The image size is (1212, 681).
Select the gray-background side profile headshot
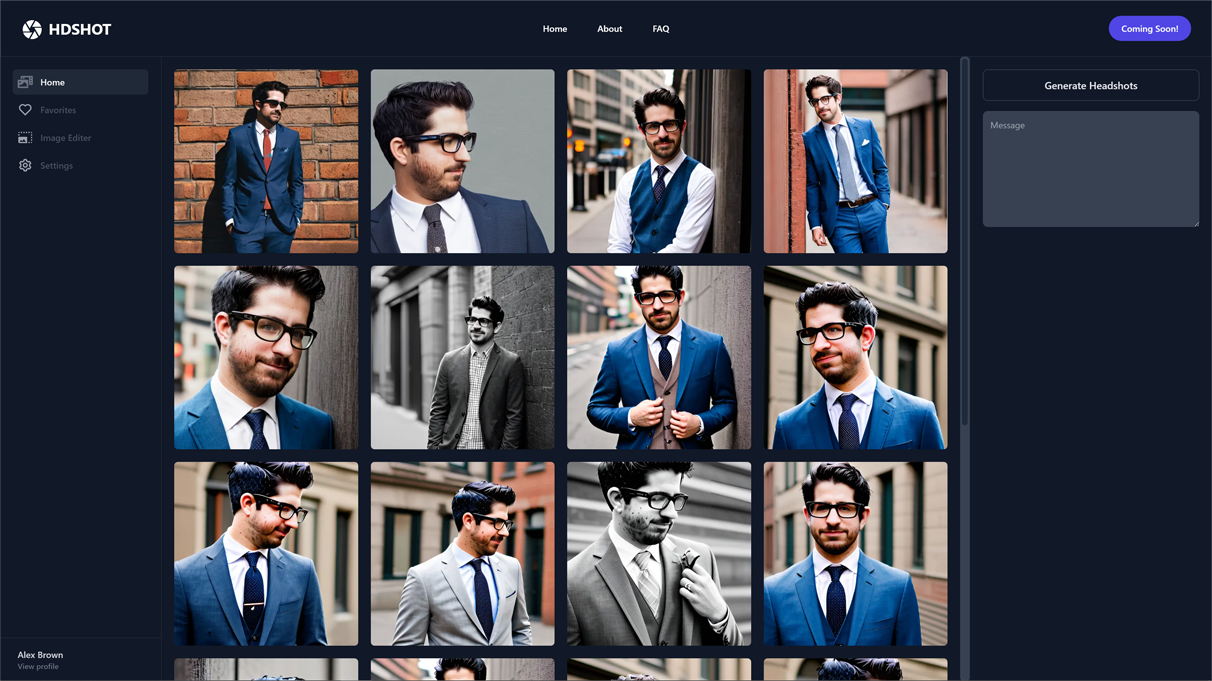coord(462,161)
